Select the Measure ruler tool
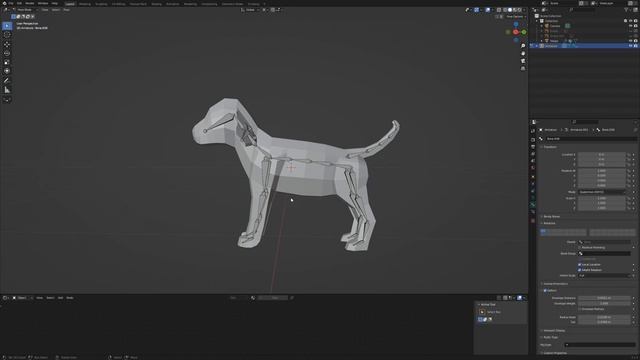Image resolution: width=640 pixels, height=360 pixels. (7, 90)
